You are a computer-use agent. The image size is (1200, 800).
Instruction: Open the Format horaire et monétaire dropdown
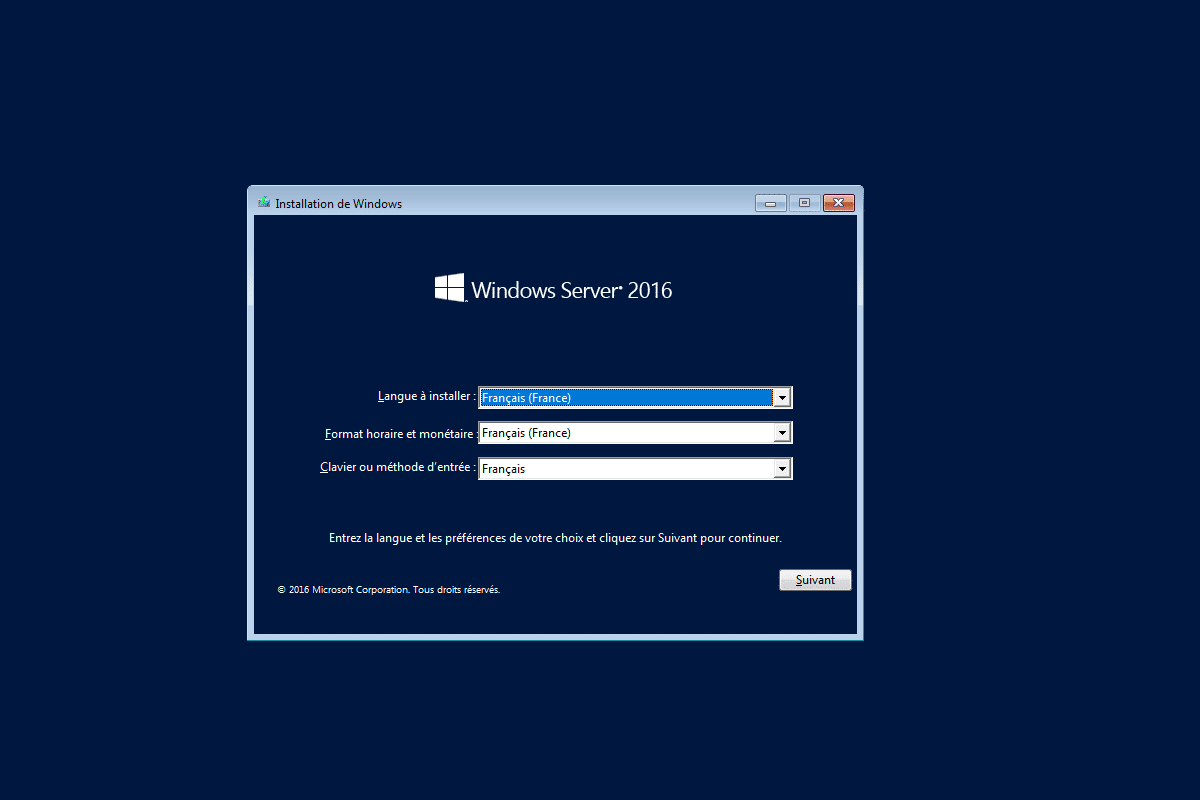[782, 432]
